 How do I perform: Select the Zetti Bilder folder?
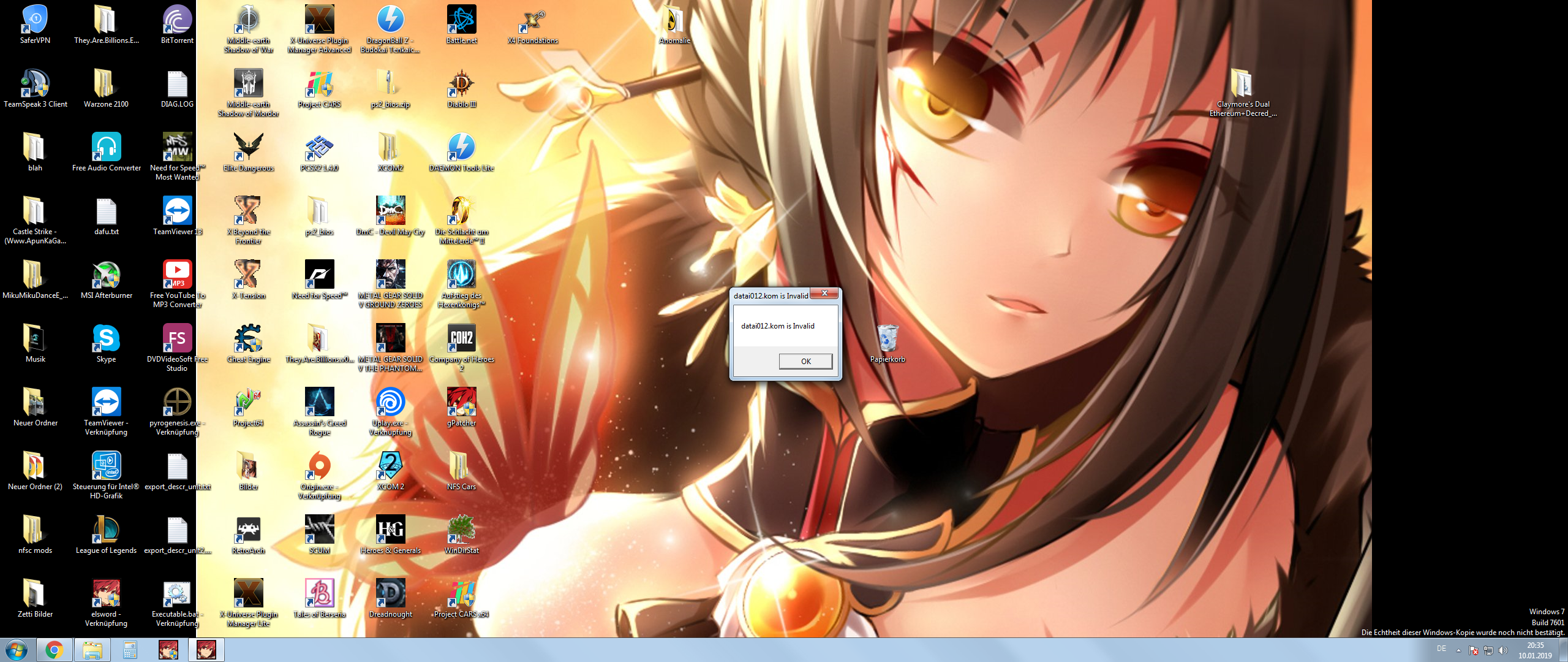pos(35,598)
